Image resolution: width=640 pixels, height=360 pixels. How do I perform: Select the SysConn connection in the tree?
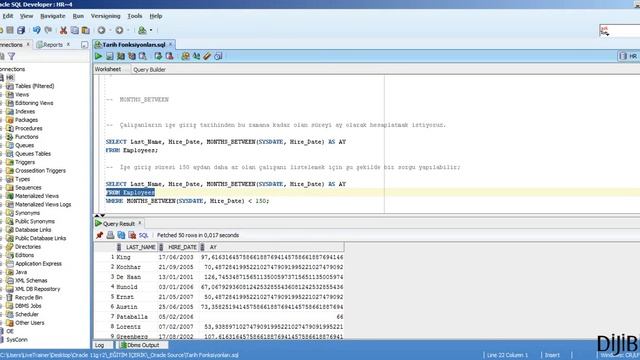coord(17,340)
